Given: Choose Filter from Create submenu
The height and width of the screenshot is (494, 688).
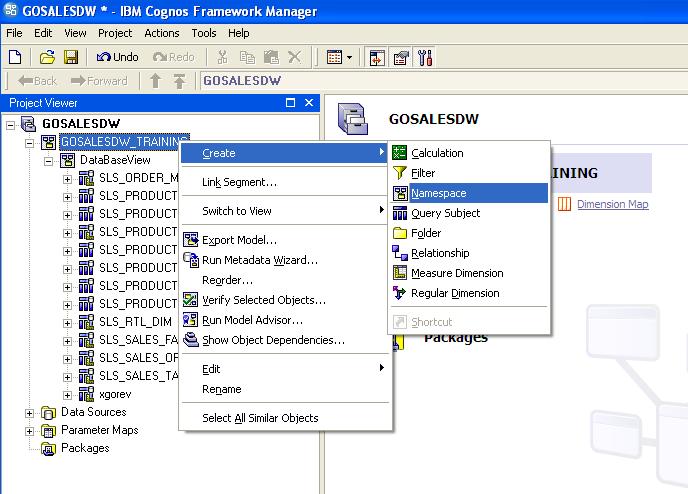Looking at the screenshot, I should point(469,173).
